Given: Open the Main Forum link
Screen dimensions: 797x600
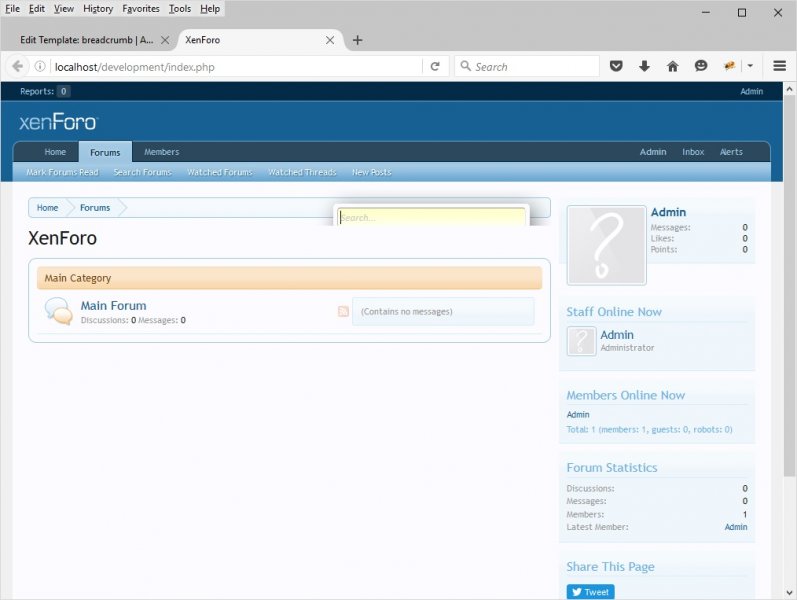Looking at the screenshot, I should point(113,306).
